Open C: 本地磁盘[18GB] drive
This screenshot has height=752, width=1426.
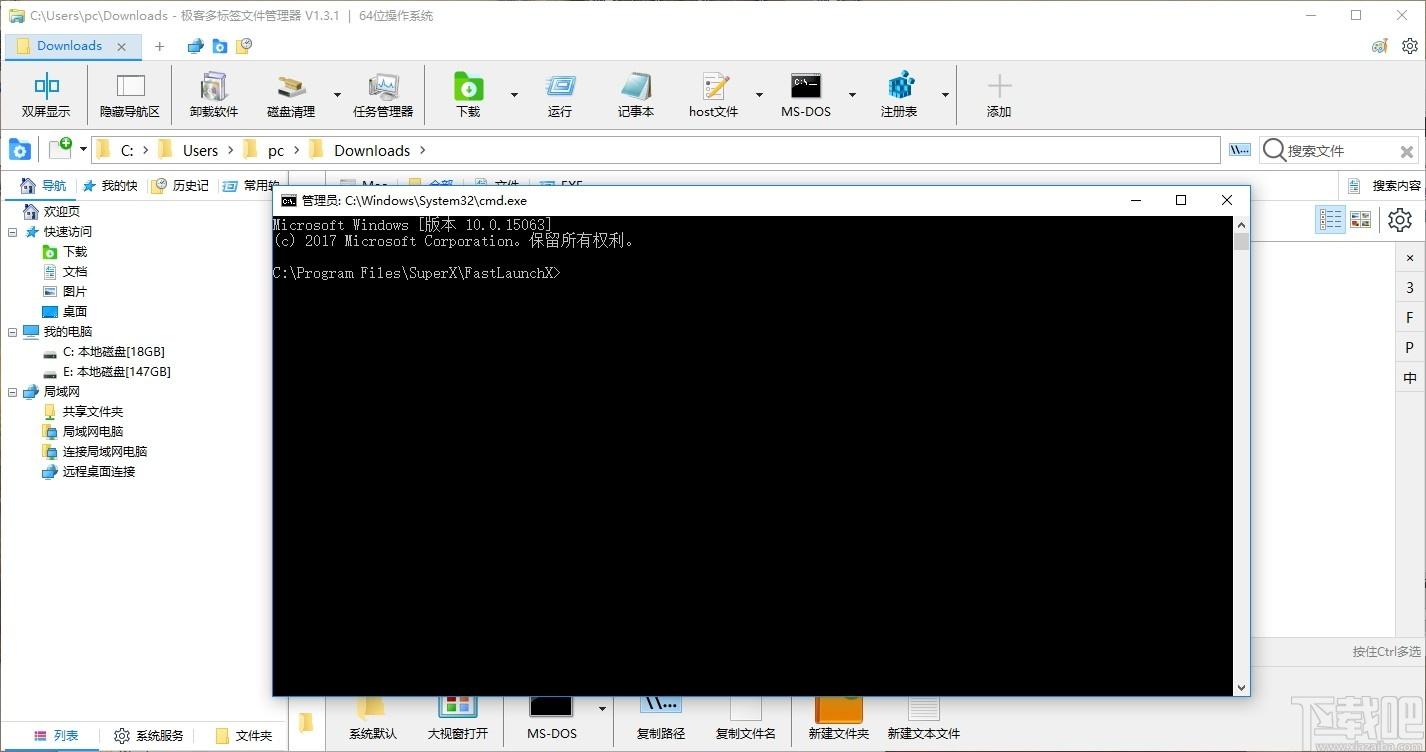tap(113, 351)
